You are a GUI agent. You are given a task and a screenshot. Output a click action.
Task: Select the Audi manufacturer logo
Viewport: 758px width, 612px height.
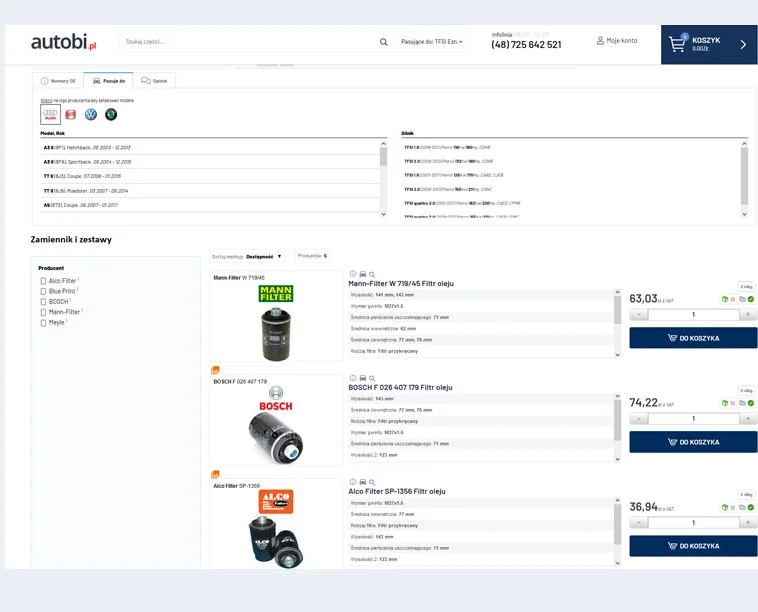point(50,115)
